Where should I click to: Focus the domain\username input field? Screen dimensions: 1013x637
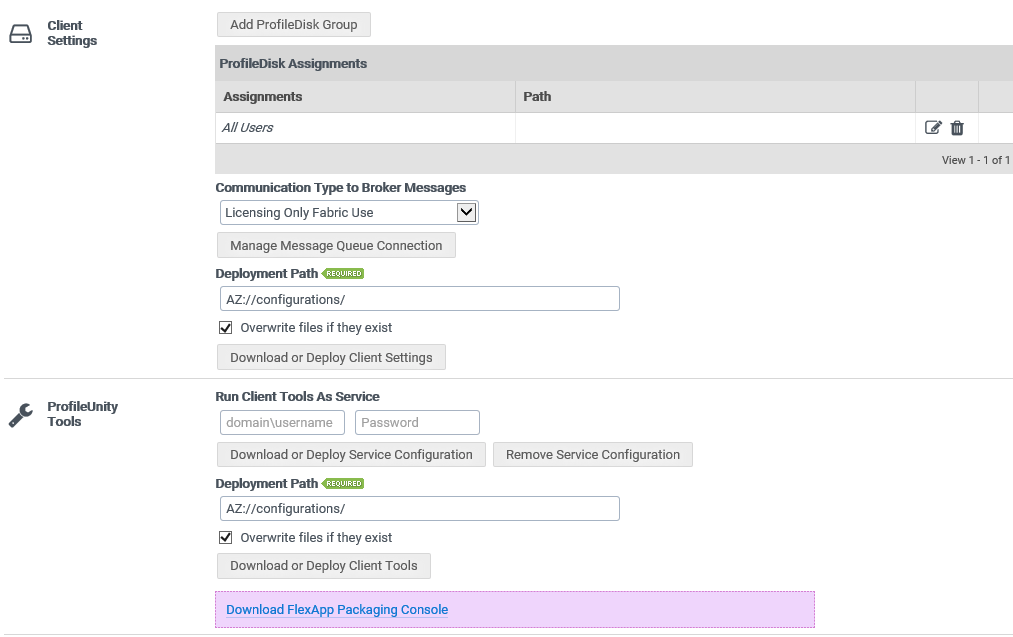click(280, 423)
